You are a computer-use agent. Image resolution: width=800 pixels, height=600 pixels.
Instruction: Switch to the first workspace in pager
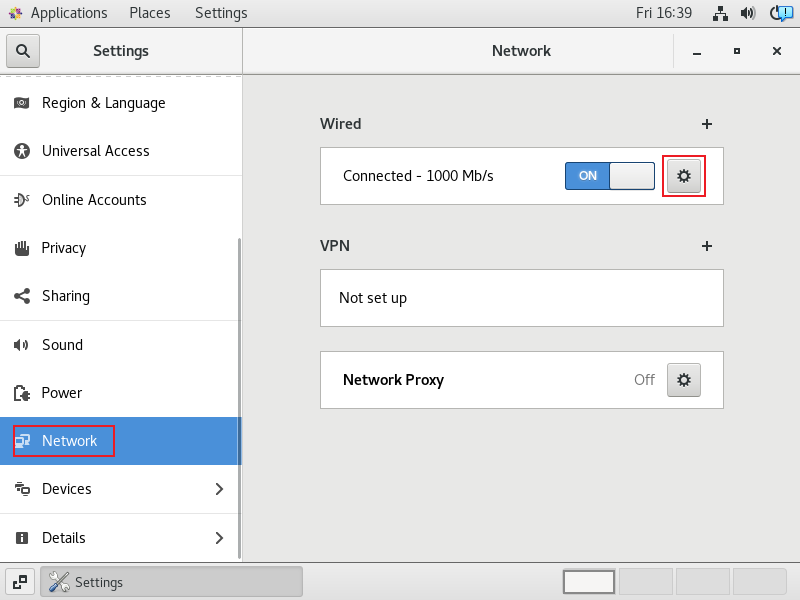[589, 582]
